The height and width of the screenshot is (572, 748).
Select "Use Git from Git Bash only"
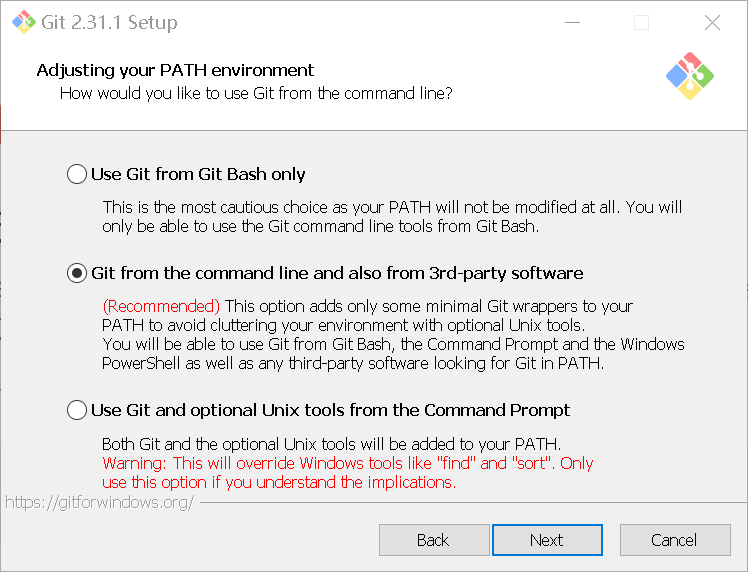point(77,174)
